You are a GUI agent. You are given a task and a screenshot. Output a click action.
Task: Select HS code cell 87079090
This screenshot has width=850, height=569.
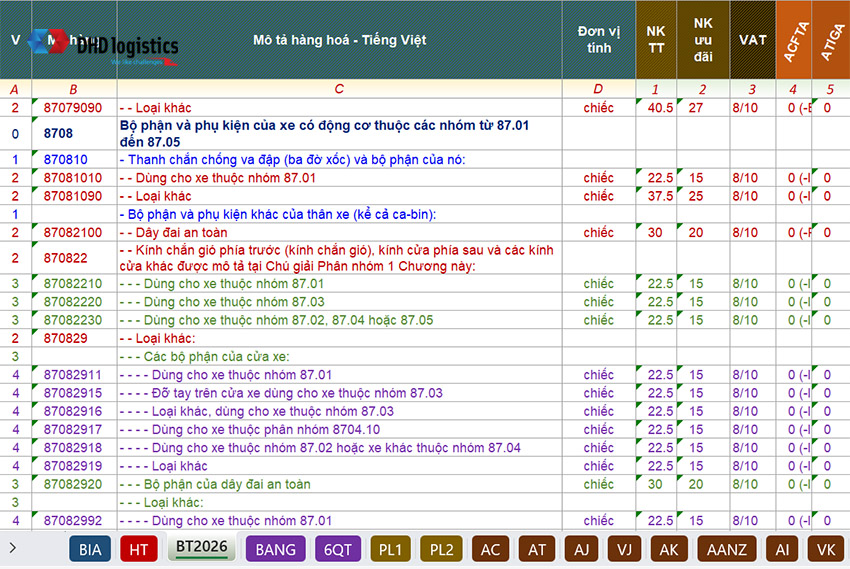click(74, 107)
